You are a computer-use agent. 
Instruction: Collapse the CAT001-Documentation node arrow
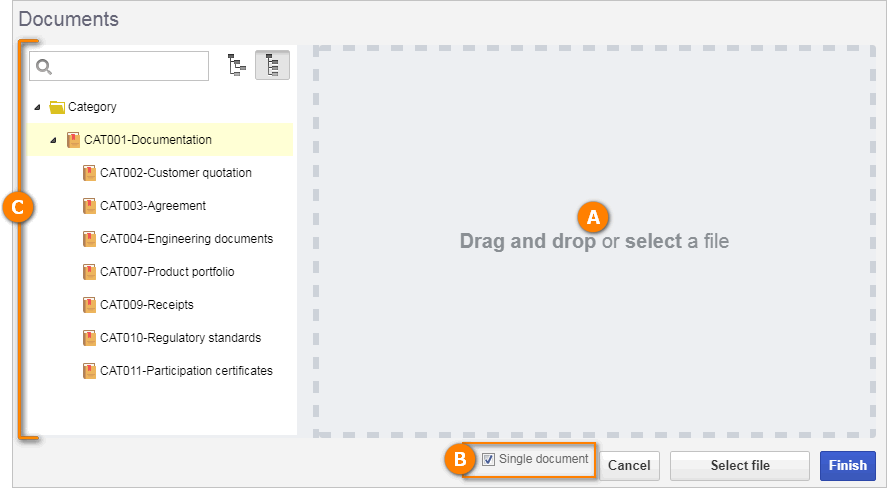coord(53,140)
